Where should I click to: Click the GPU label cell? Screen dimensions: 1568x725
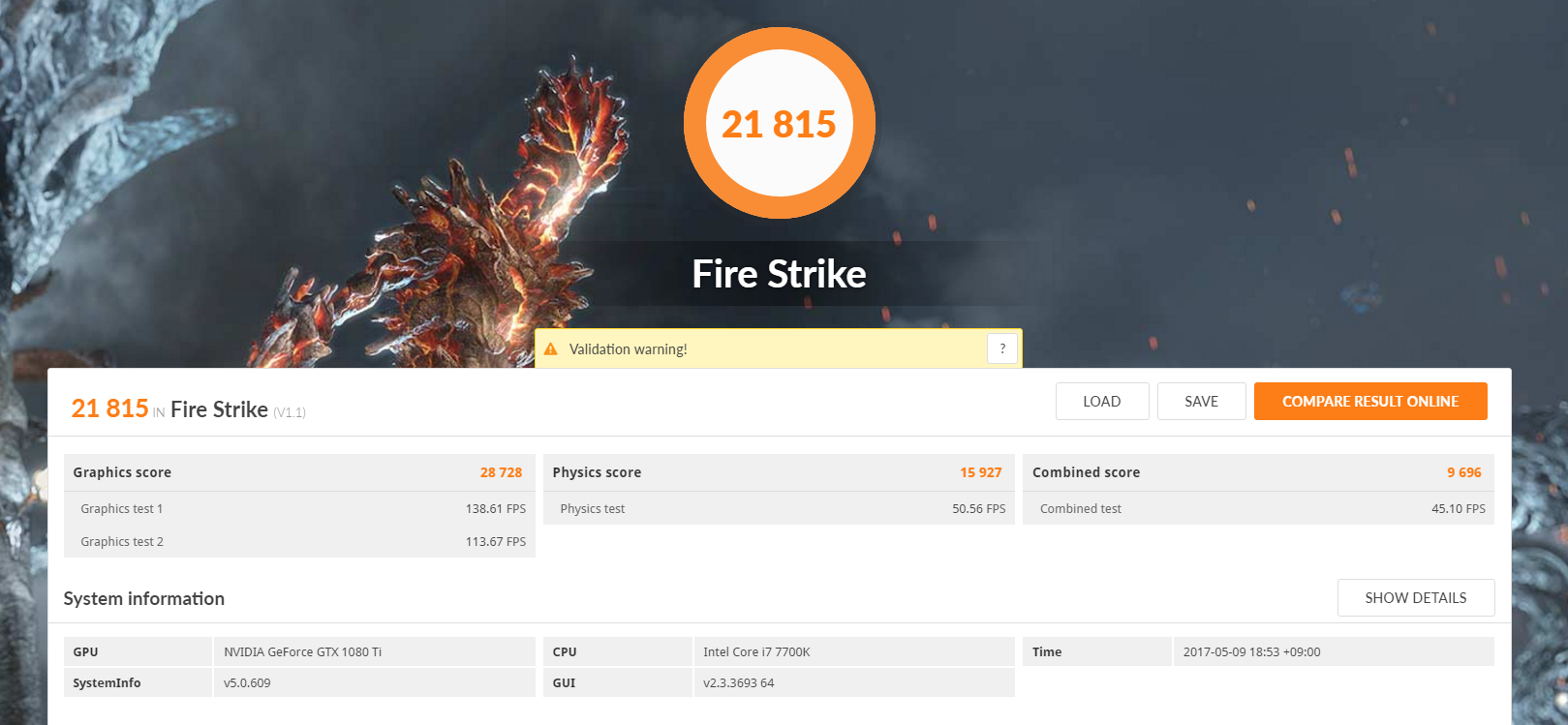pos(138,651)
